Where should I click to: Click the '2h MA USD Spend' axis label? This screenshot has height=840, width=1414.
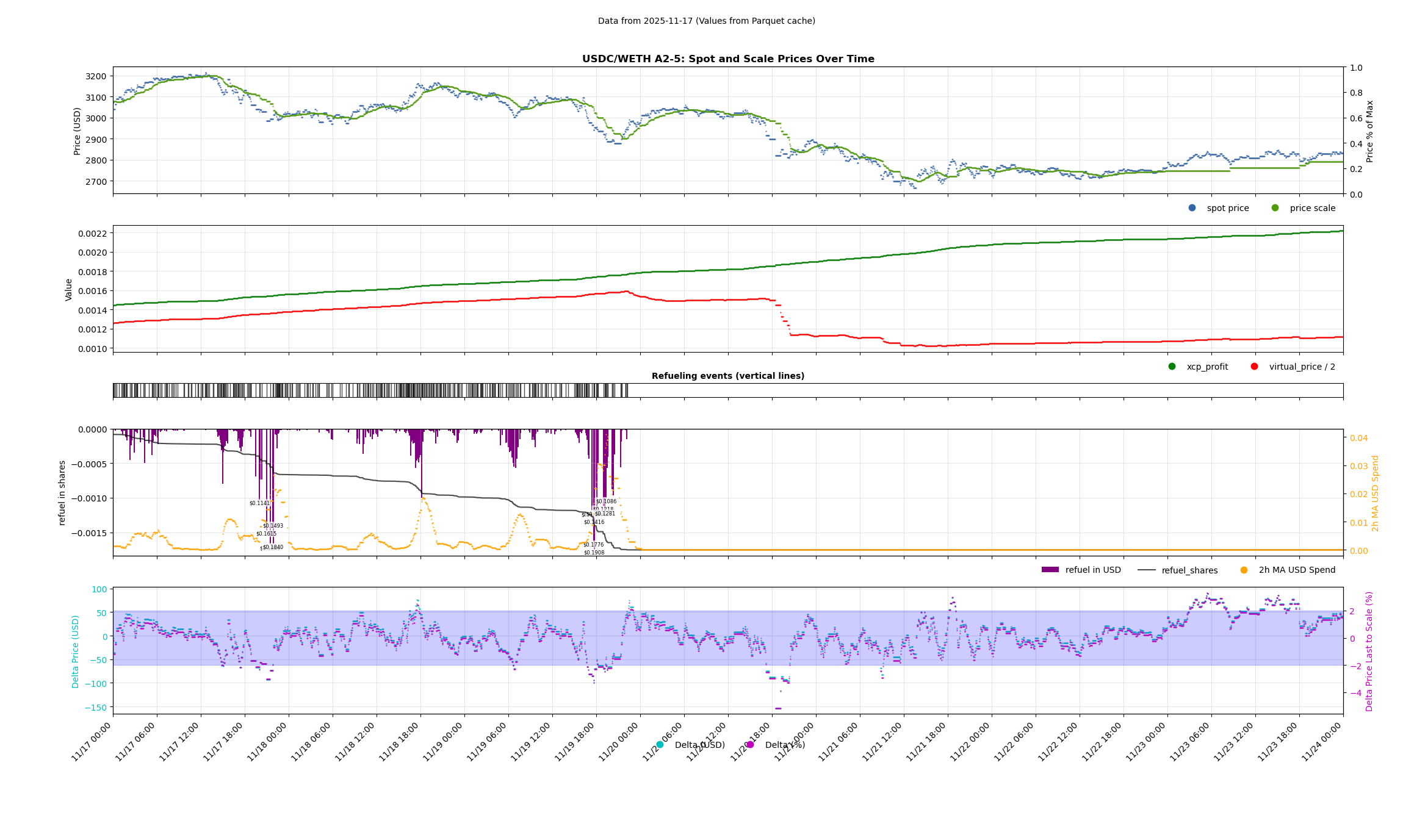[1375, 494]
